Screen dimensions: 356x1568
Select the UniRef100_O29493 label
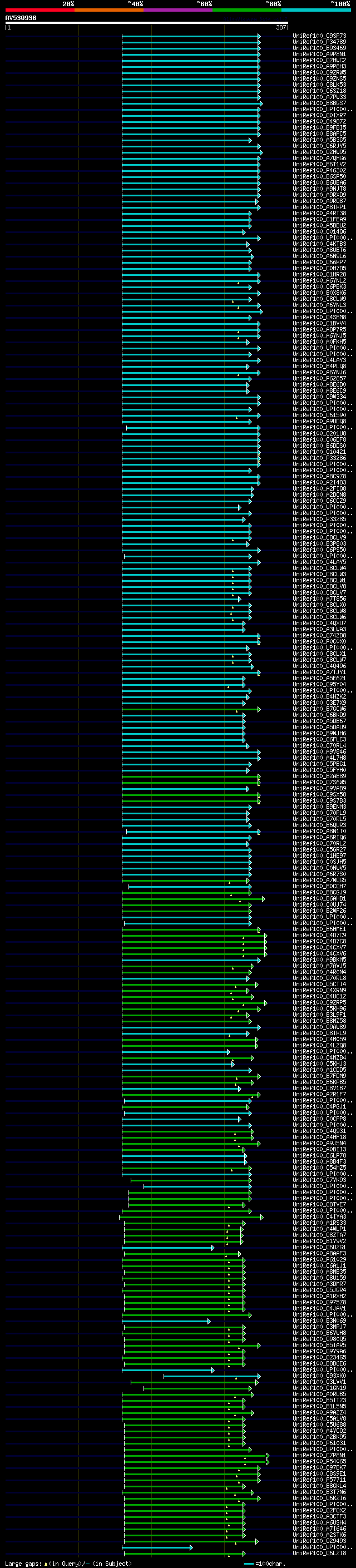point(319,1541)
